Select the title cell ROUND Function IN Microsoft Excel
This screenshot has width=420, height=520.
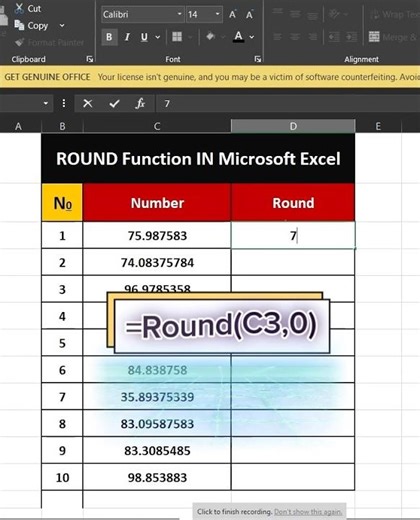(198, 158)
